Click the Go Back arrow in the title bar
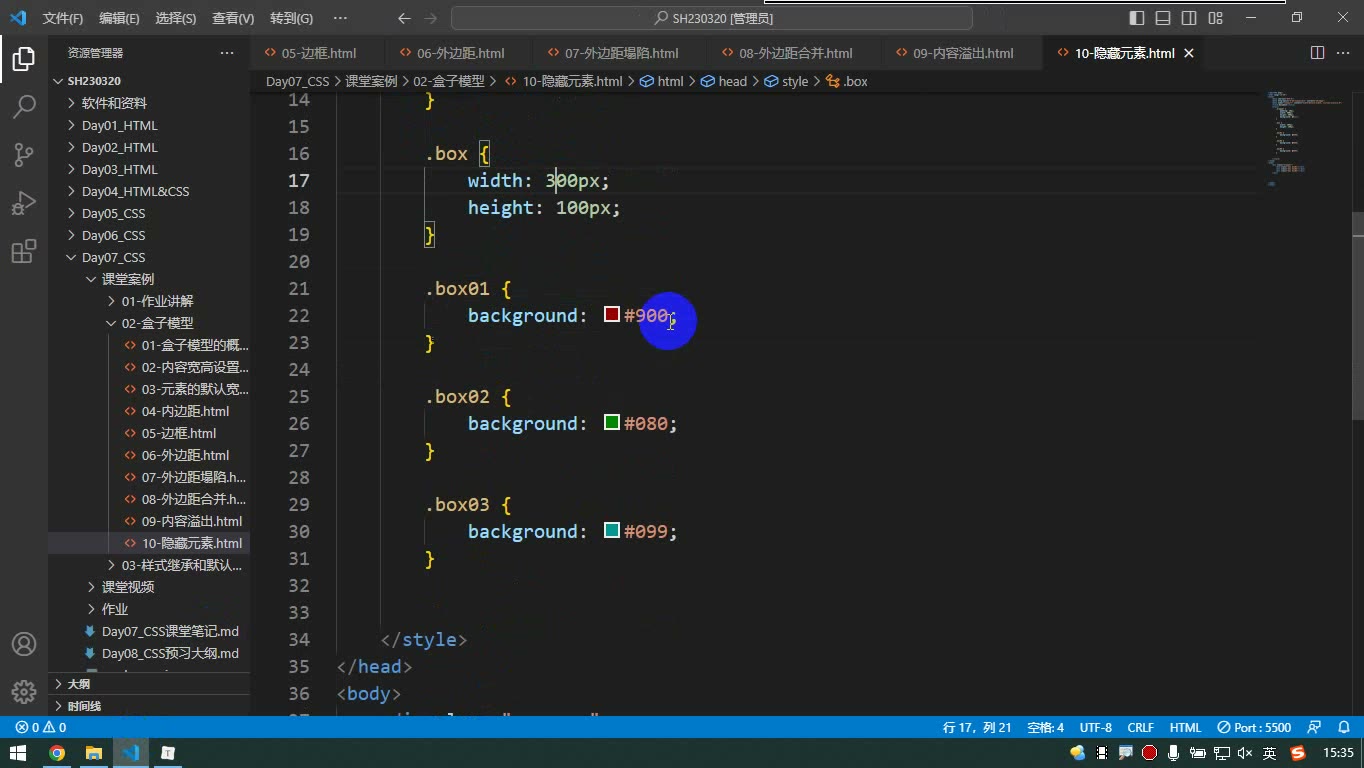The height and width of the screenshot is (768, 1364). (404, 18)
